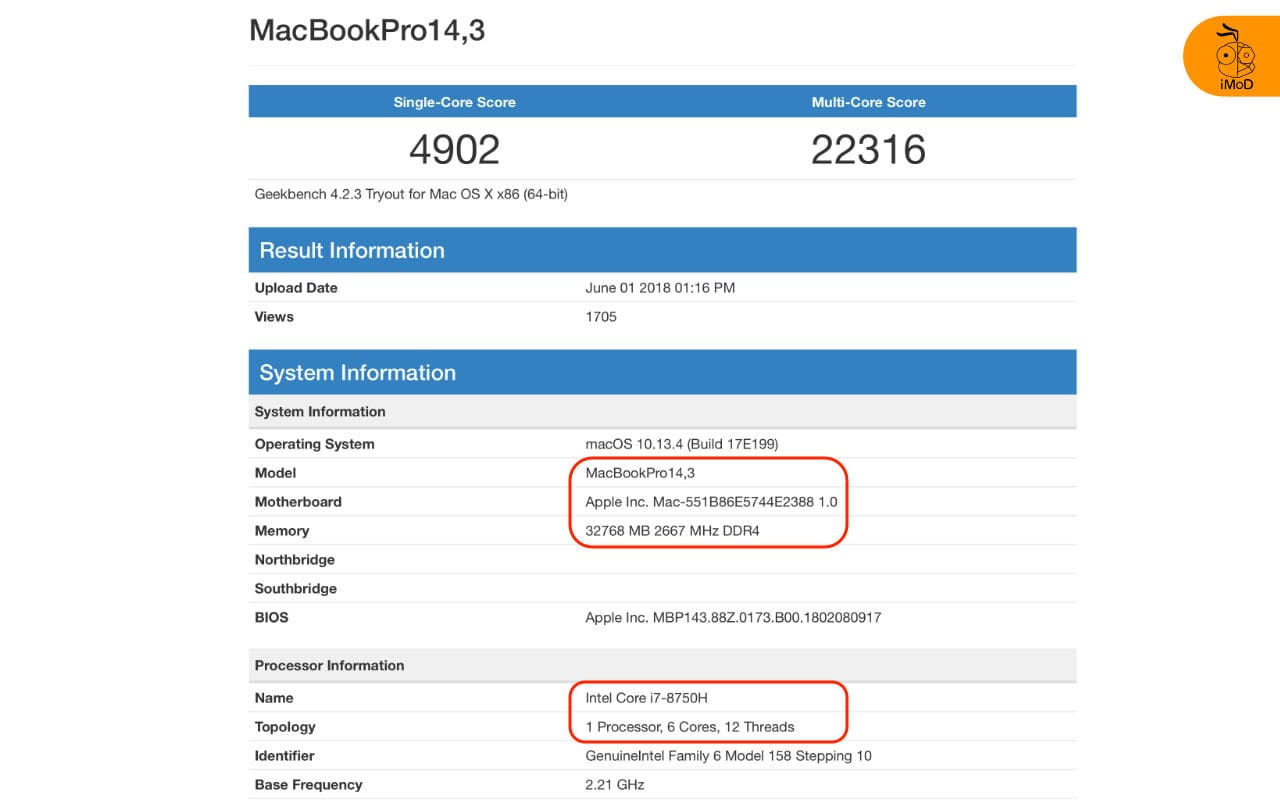The height and width of the screenshot is (800, 1280).
Task: Select the Multi-Core Score header
Action: [x=868, y=101]
